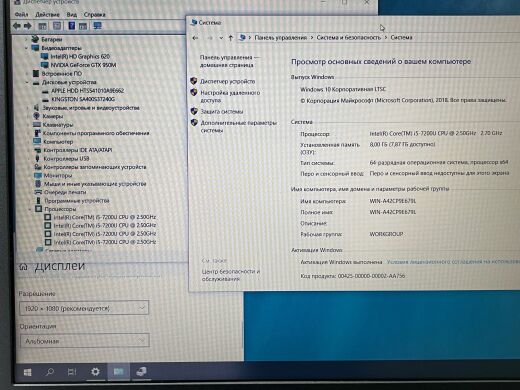Select Контроллеры запоминающих устройств item
Image resolution: width=520 pixels, height=390 pixels.
point(95,167)
